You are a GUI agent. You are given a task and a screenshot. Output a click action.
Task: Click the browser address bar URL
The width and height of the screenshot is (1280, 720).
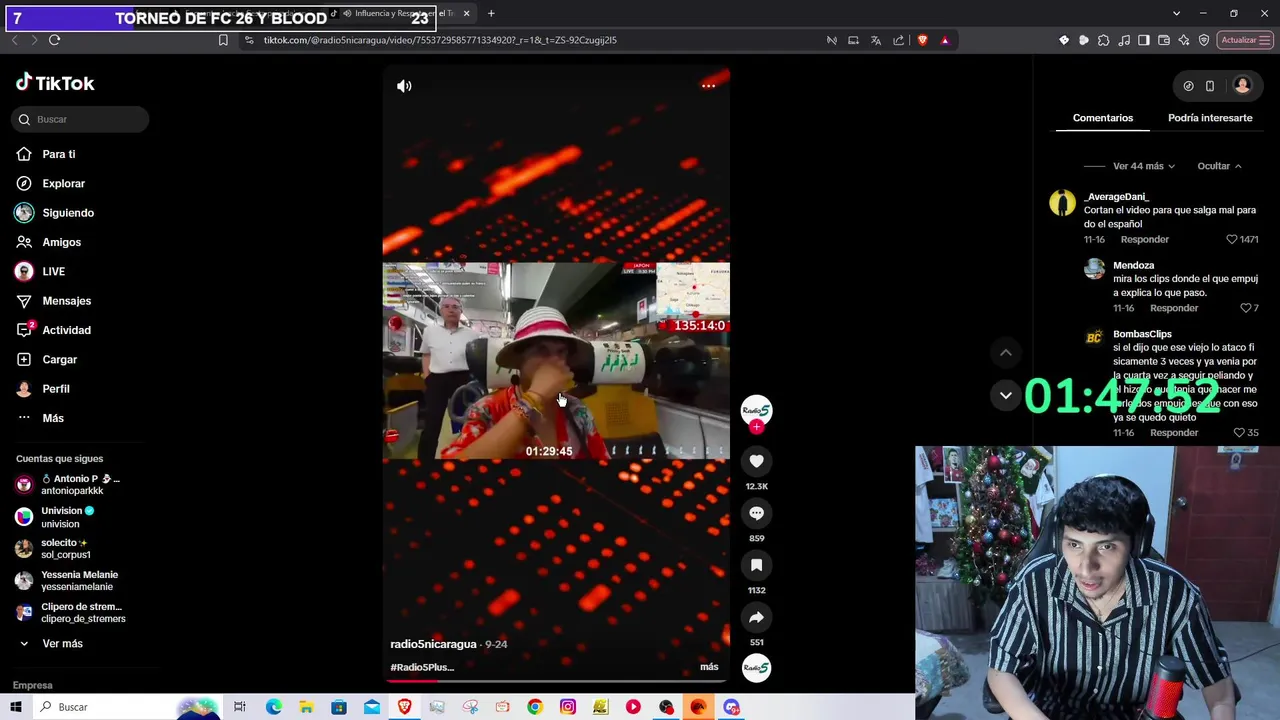[440, 40]
